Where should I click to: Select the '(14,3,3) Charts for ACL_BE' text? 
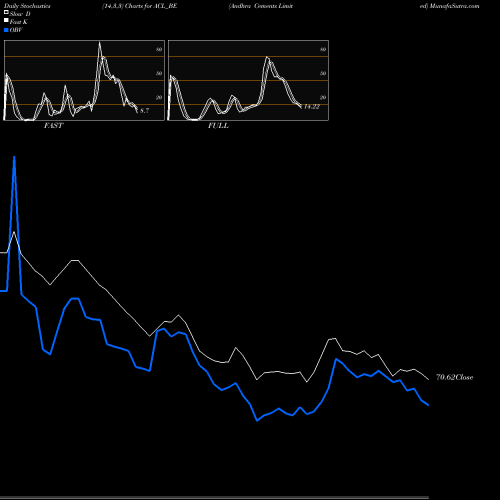click(x=140, y=6)
